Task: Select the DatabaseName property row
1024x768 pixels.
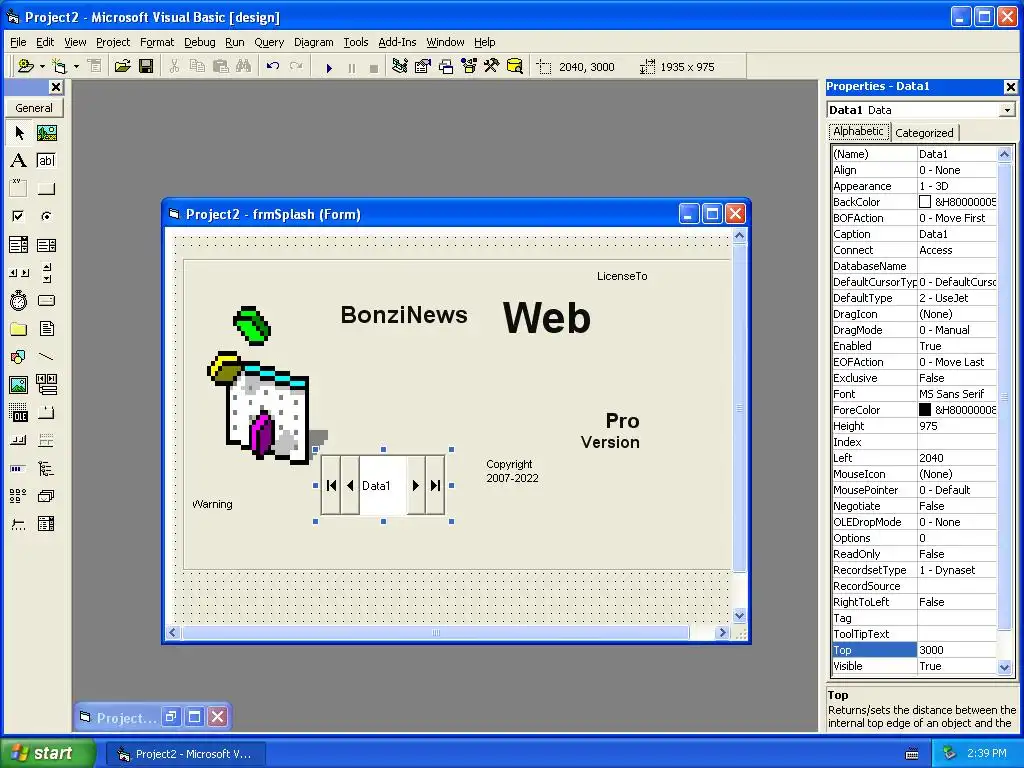Action: (x=914, y=266)
